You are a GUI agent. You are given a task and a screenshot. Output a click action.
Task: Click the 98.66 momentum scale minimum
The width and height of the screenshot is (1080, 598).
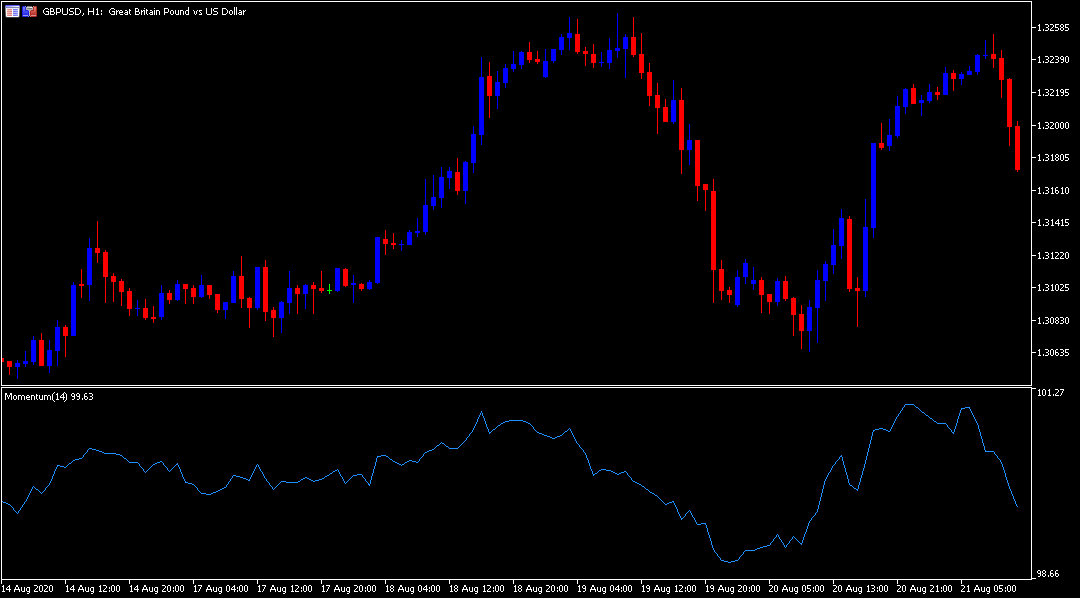click(1048, 573)
